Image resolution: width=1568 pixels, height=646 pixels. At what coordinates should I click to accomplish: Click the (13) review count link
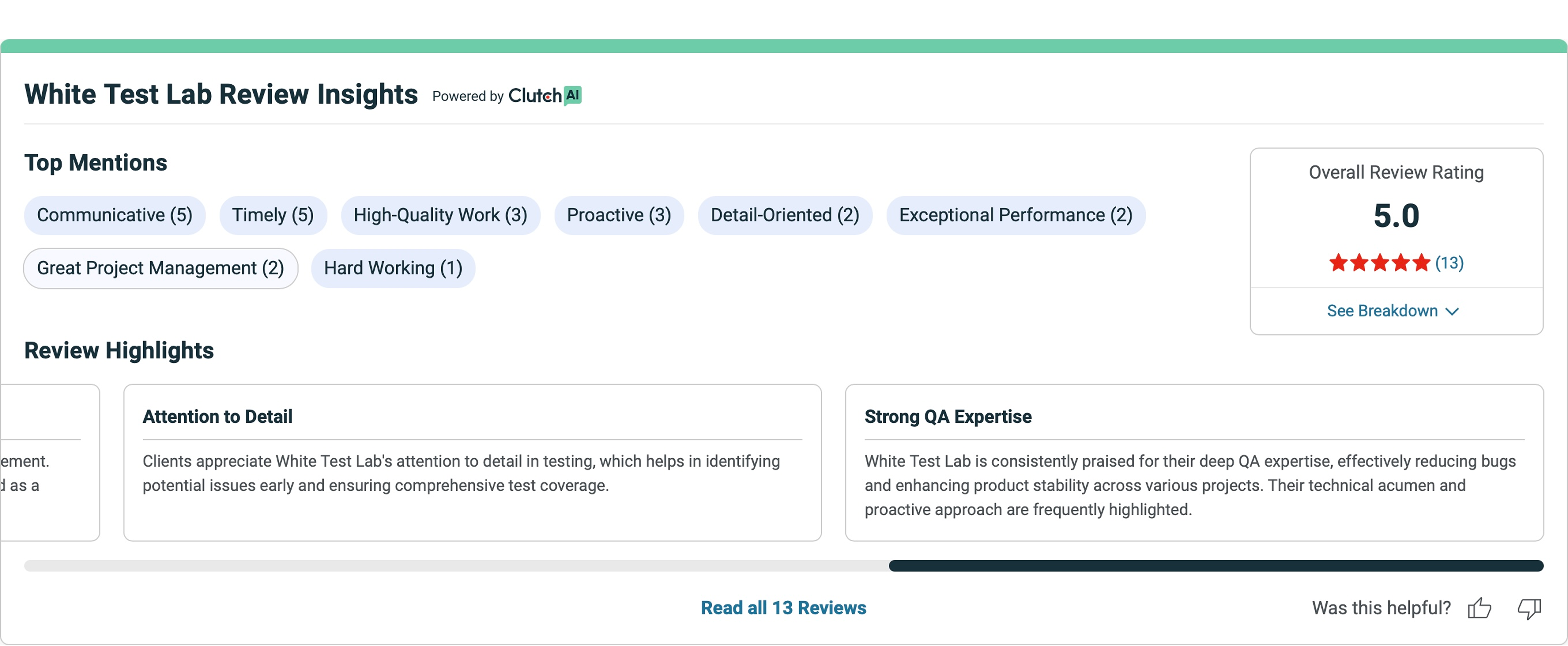pyautogui.click(x=1449, y=263)
